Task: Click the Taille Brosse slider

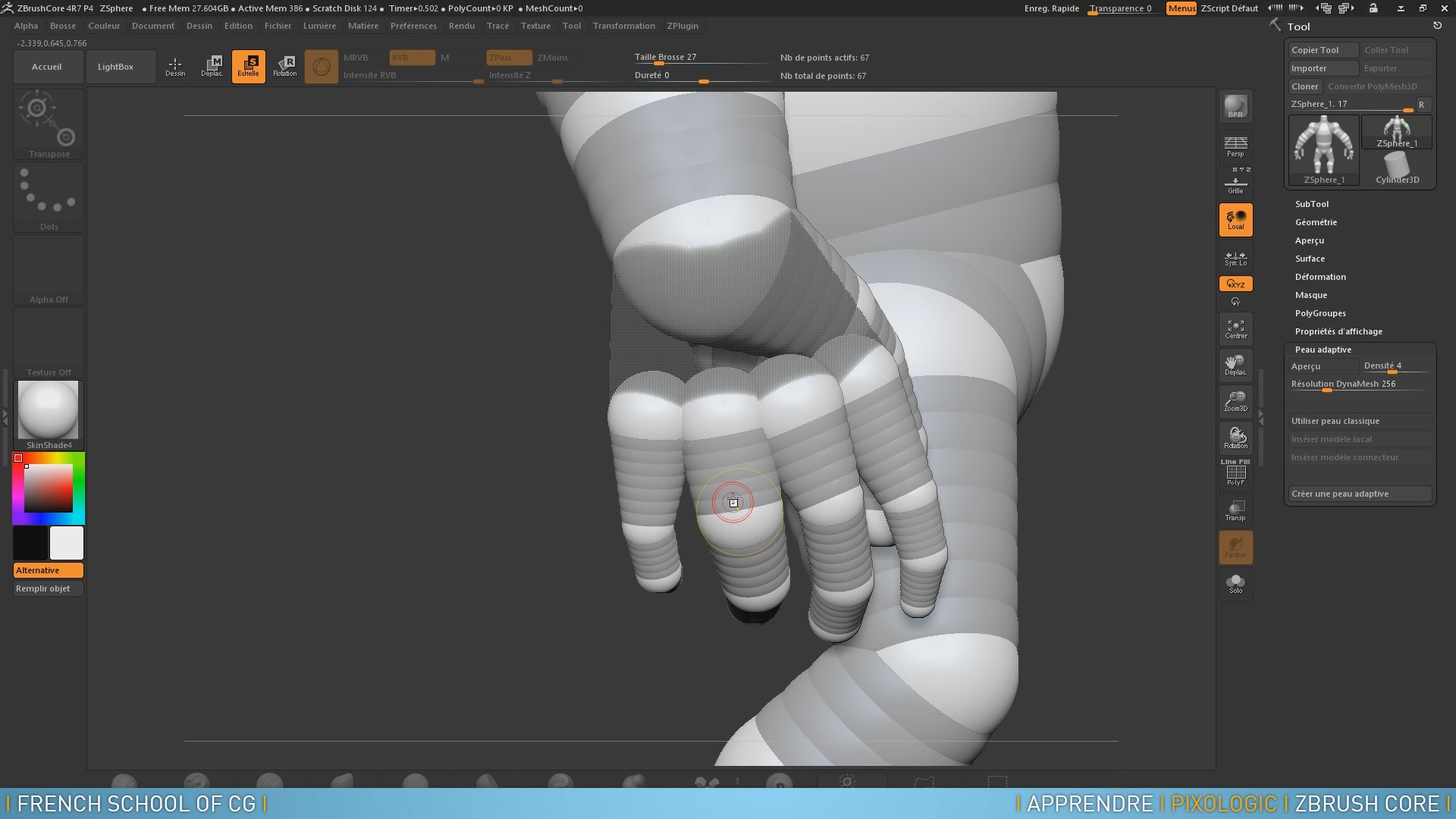Action: (701, 58)
